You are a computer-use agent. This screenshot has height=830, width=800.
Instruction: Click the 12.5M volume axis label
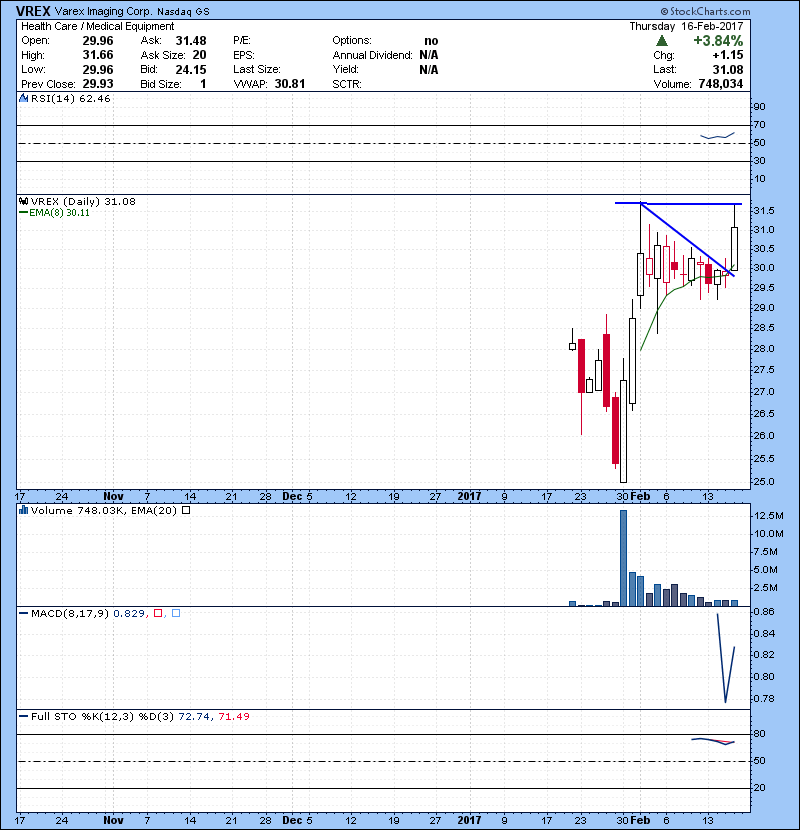[x=769, y=516]
